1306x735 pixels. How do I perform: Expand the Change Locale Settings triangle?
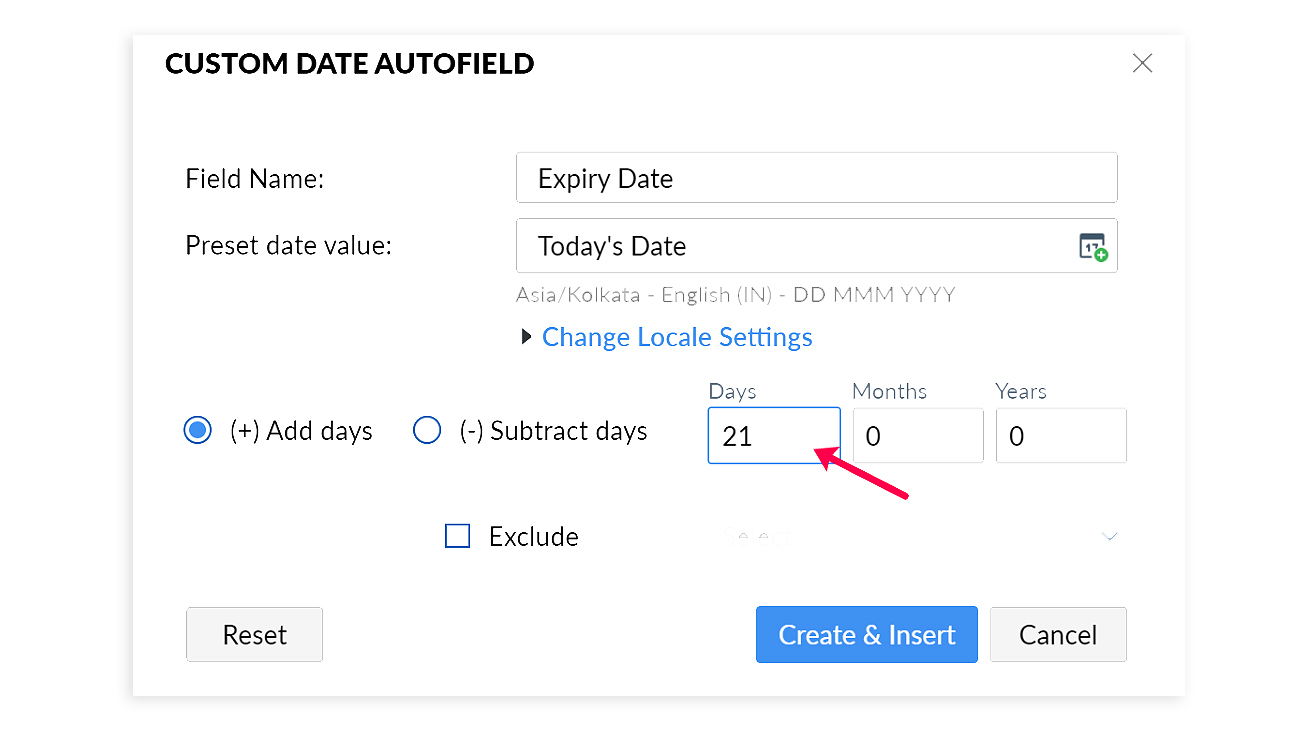click(527, 337)
